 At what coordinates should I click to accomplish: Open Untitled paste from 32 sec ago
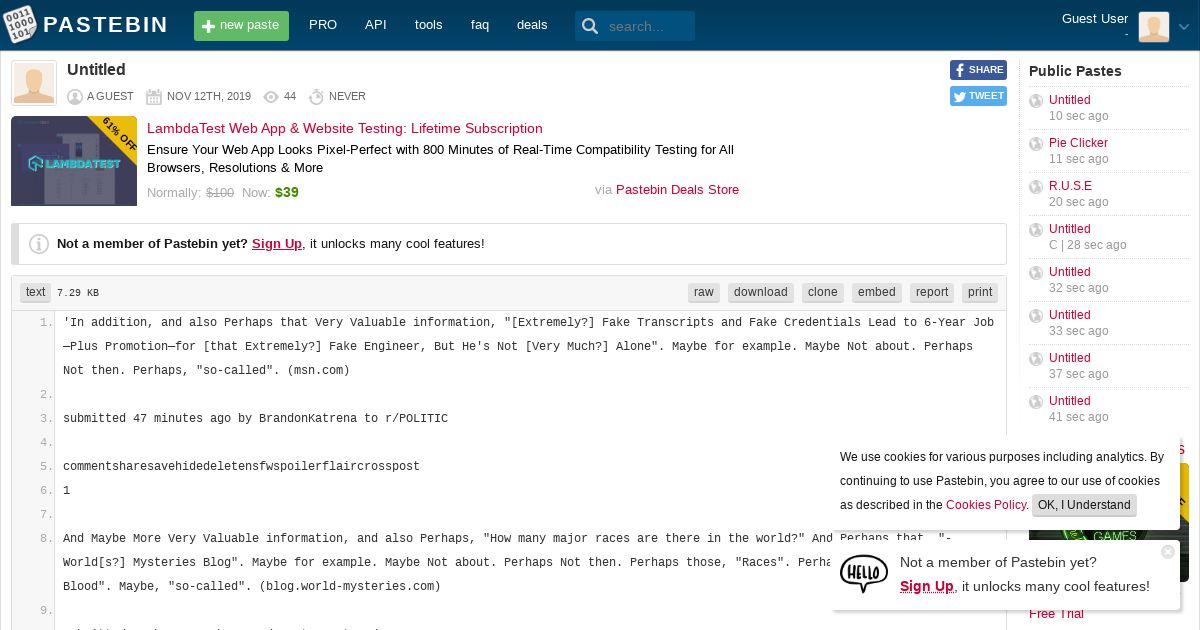point(1069,272)
